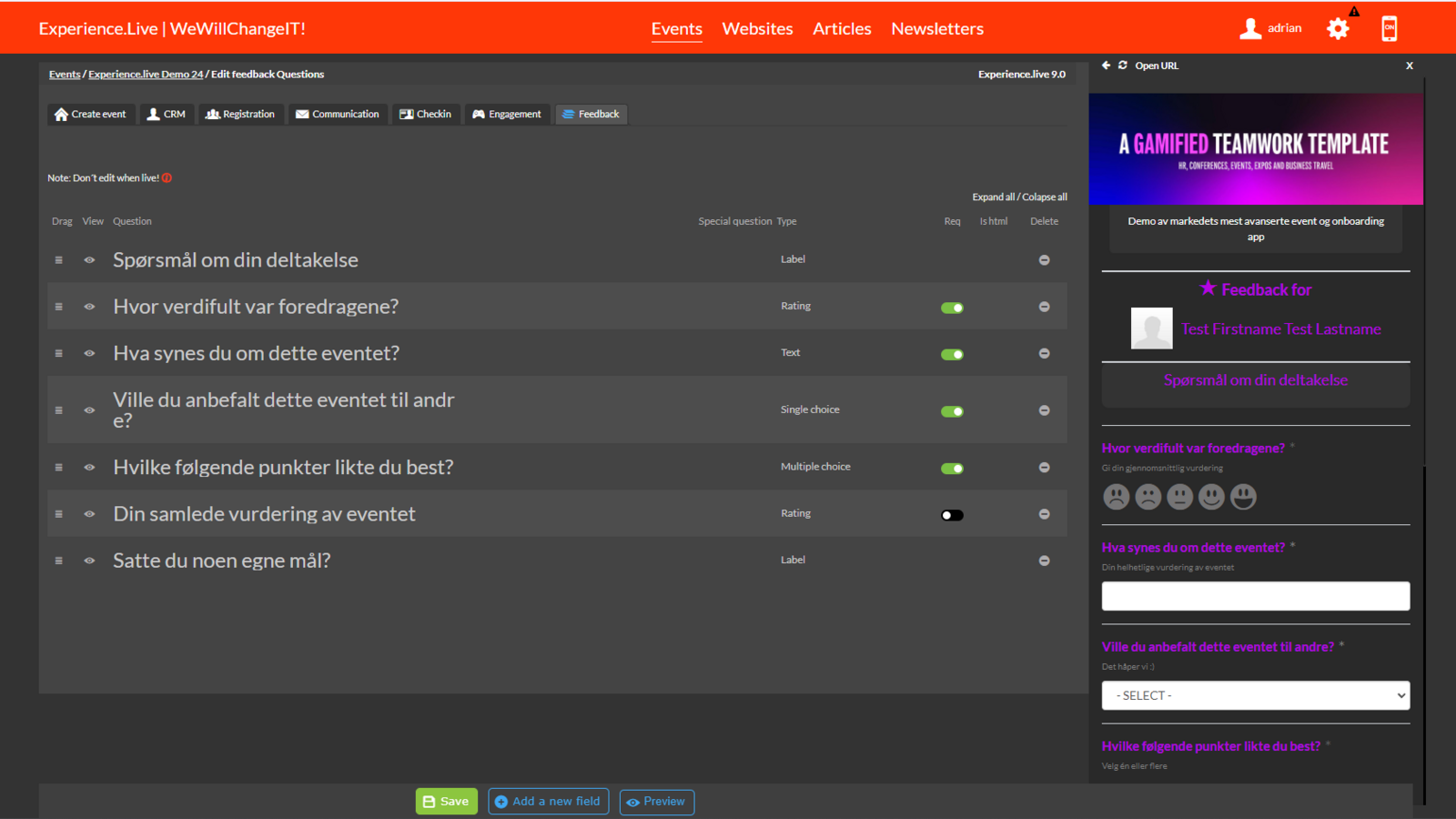Delete the 'Hva synes du om dette eventet?' question
The height and width of the screenshot is (819, 1456).
(x=1044, y=354)
